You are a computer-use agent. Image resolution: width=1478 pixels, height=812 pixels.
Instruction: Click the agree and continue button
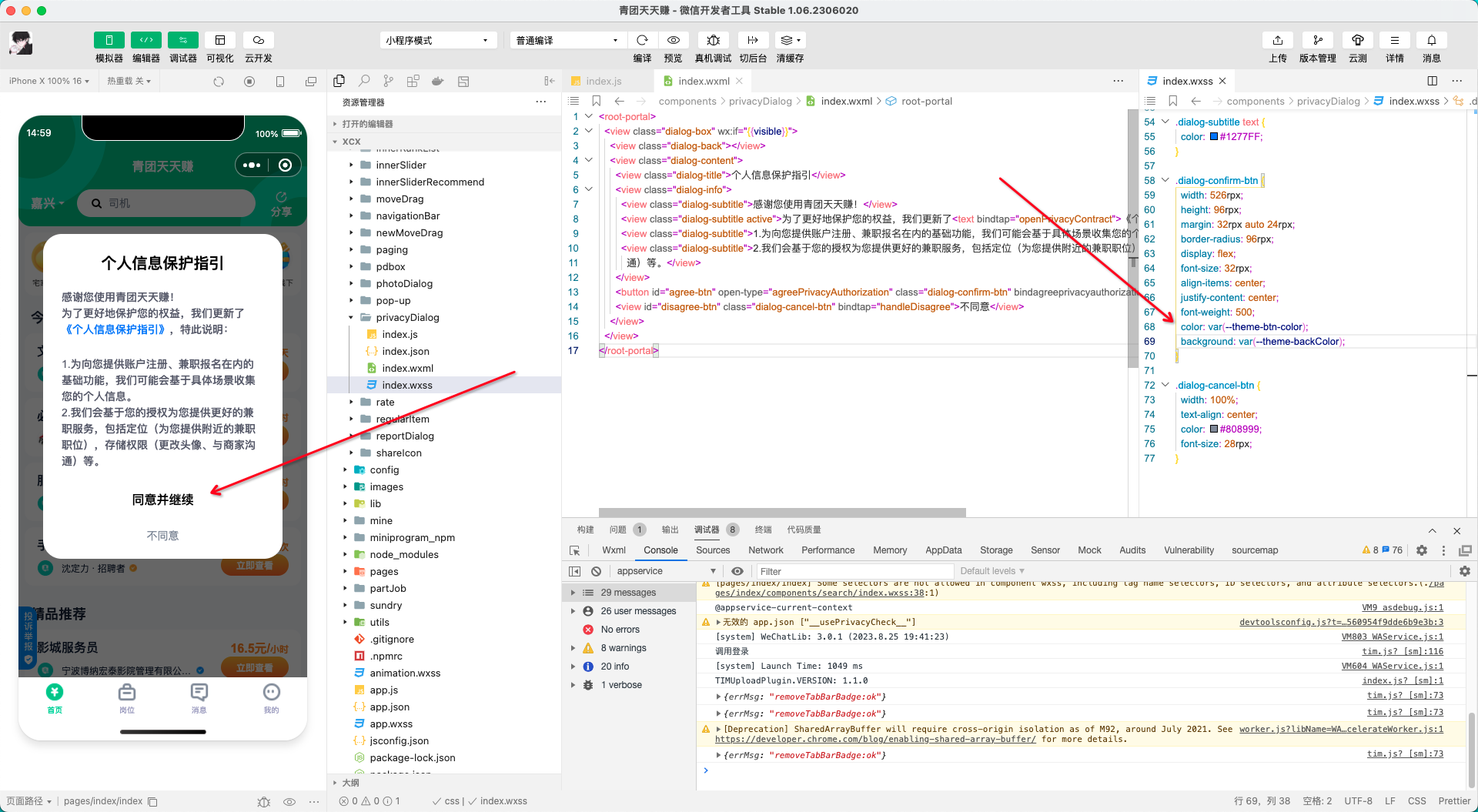[162, 500]
